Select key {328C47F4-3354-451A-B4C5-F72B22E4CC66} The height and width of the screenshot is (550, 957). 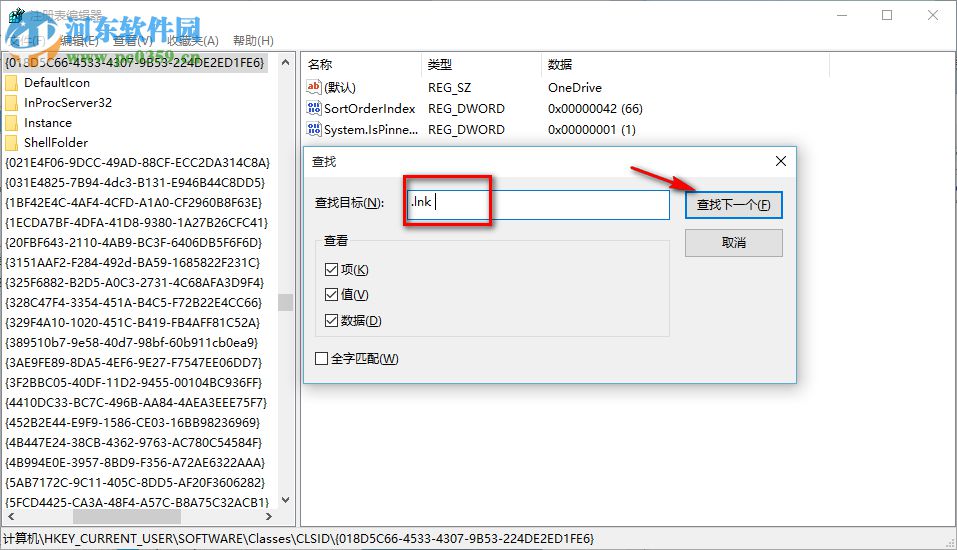coord(133,303)
